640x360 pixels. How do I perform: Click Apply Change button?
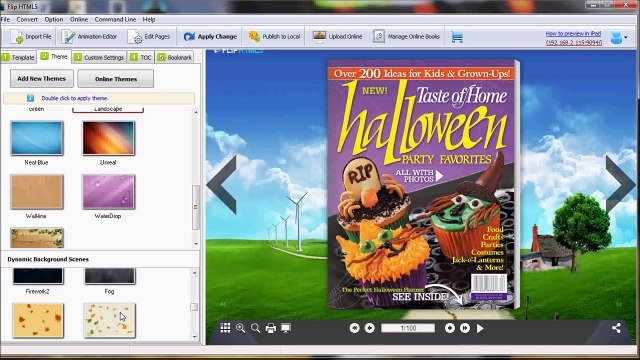click(210, 37)
